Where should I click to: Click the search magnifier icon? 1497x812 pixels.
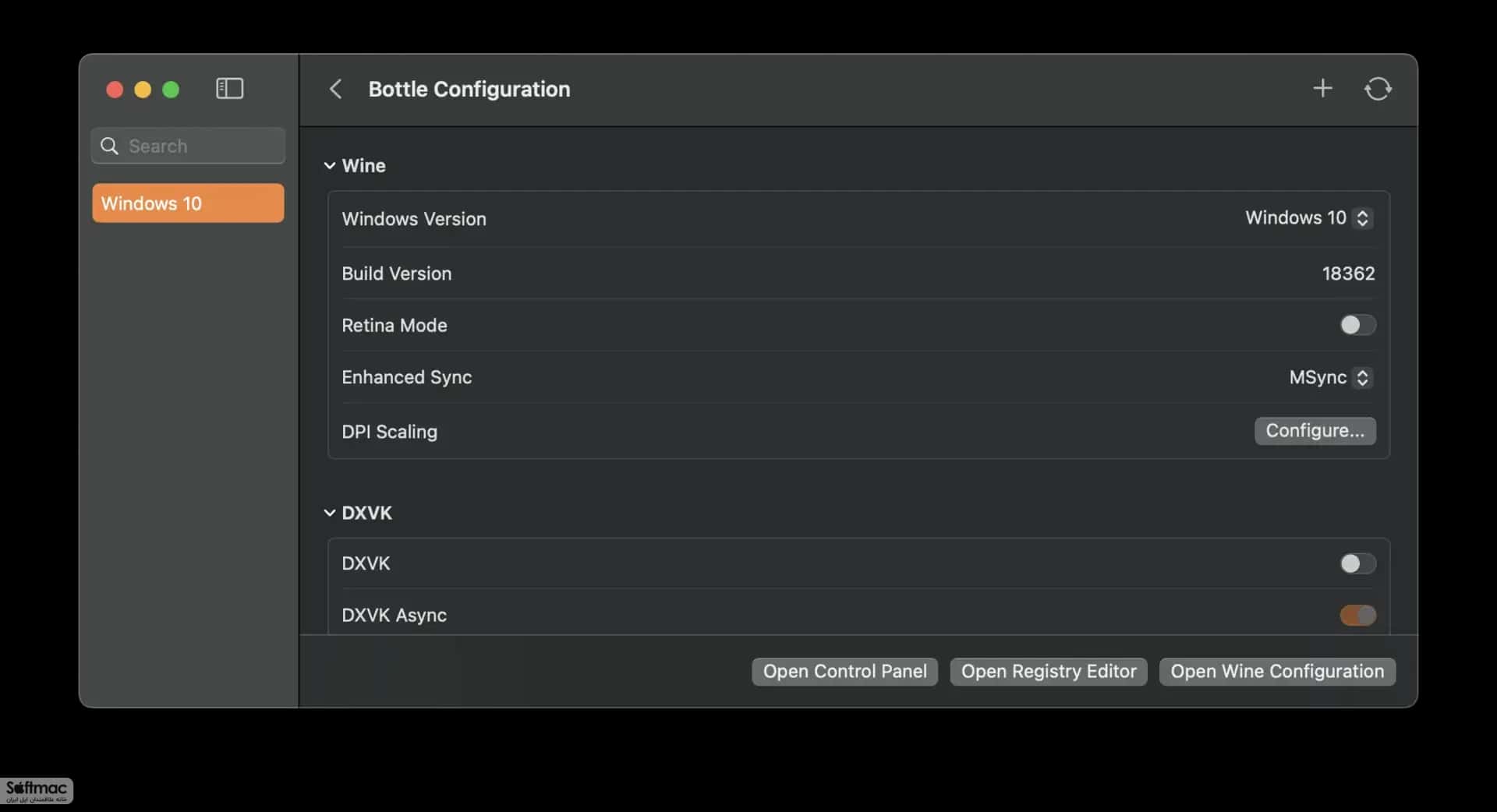coord(109,146)
